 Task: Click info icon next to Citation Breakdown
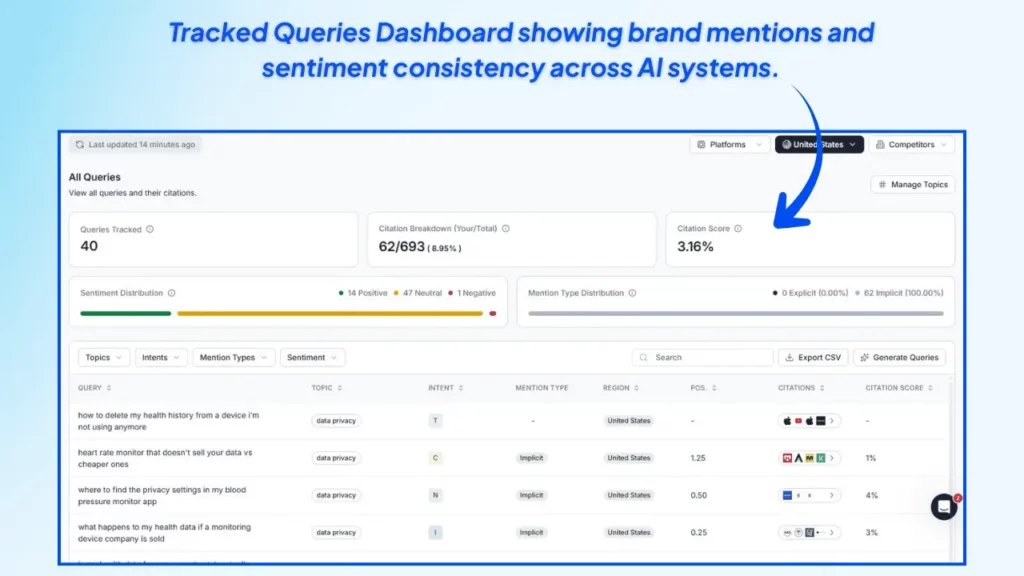[x=505, y=229]
